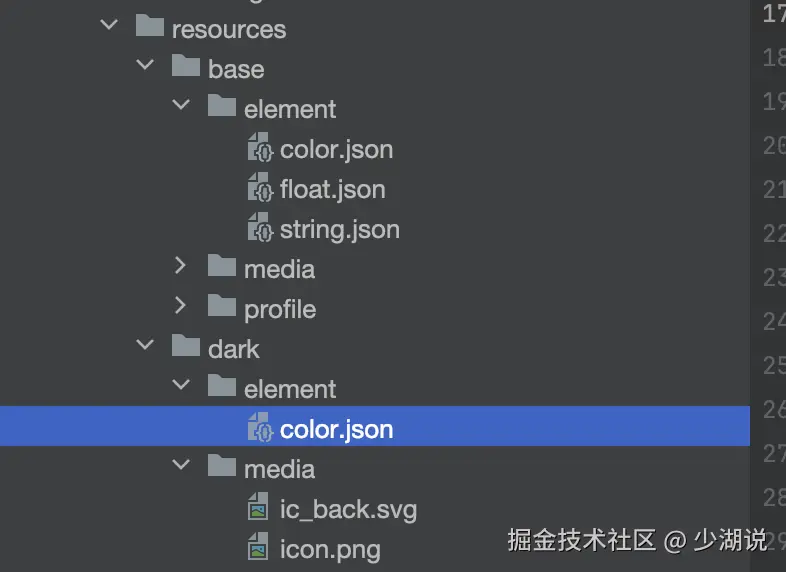The height and width of the screenshot is (572, 786).
Task: Open float.json file
Action: (x=332, y=189)
